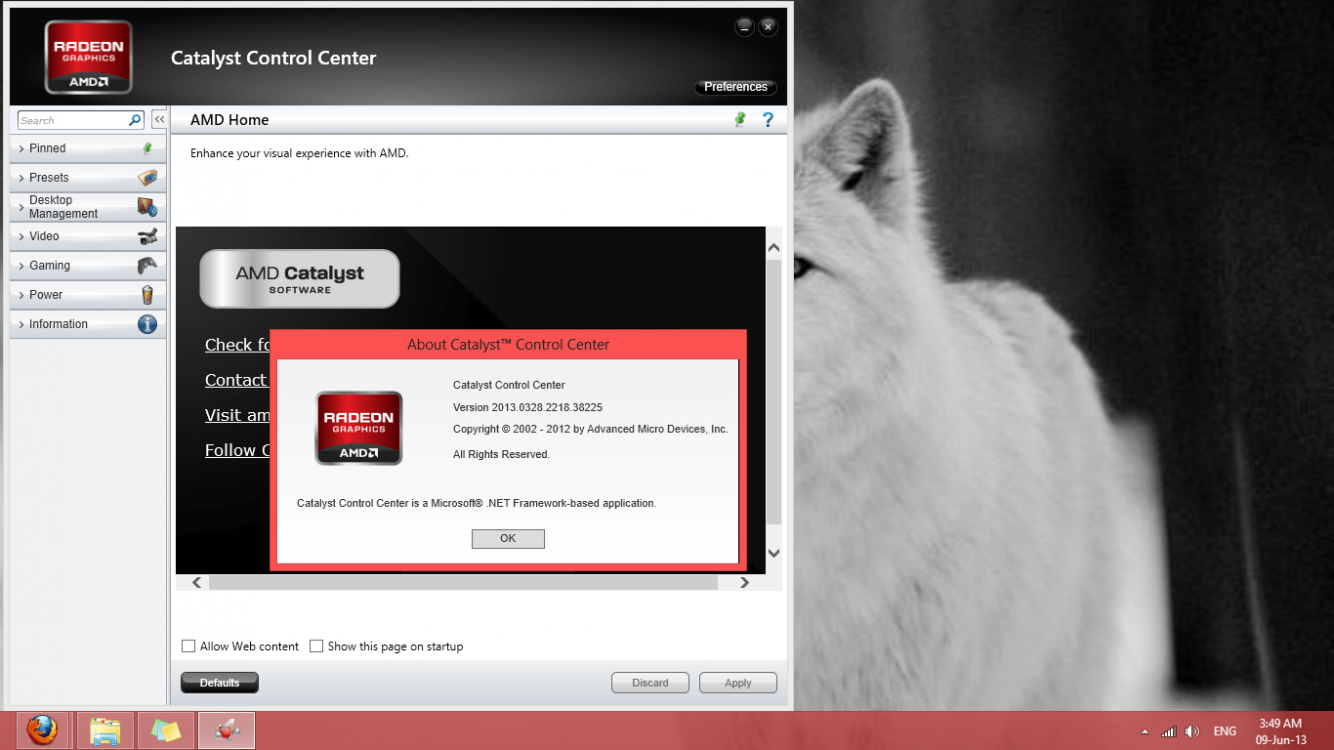Image resolution: width=1334 pixels, height=750 pixels.
Task: Expand the Presets category
Action: (x=88, y=177)
